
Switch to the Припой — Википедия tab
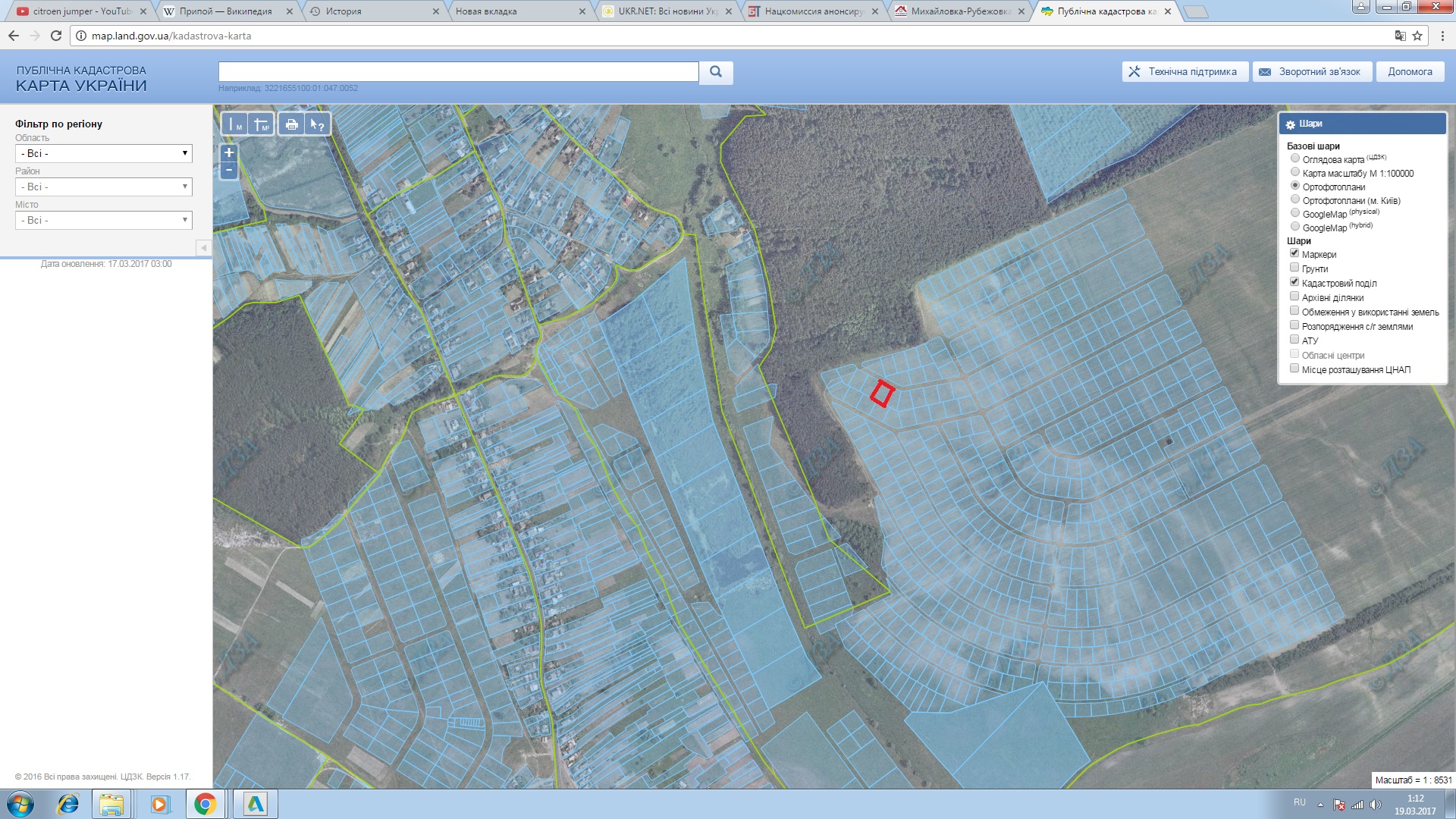(226, 11)
